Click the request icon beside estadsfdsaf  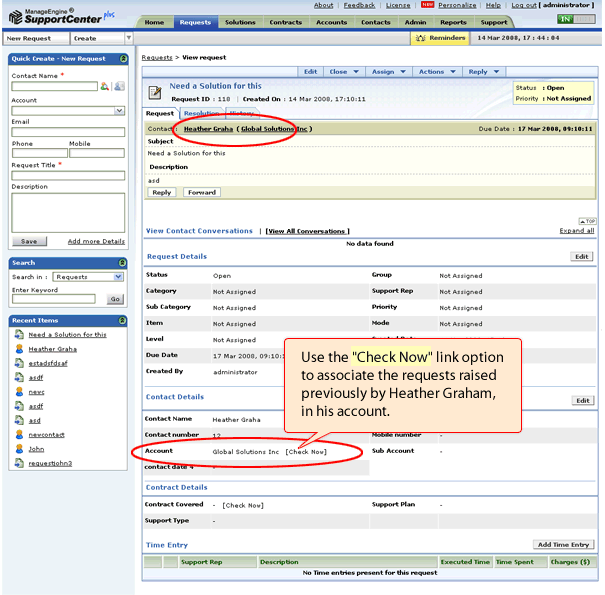pyautogui.click(x=19, y=363)
